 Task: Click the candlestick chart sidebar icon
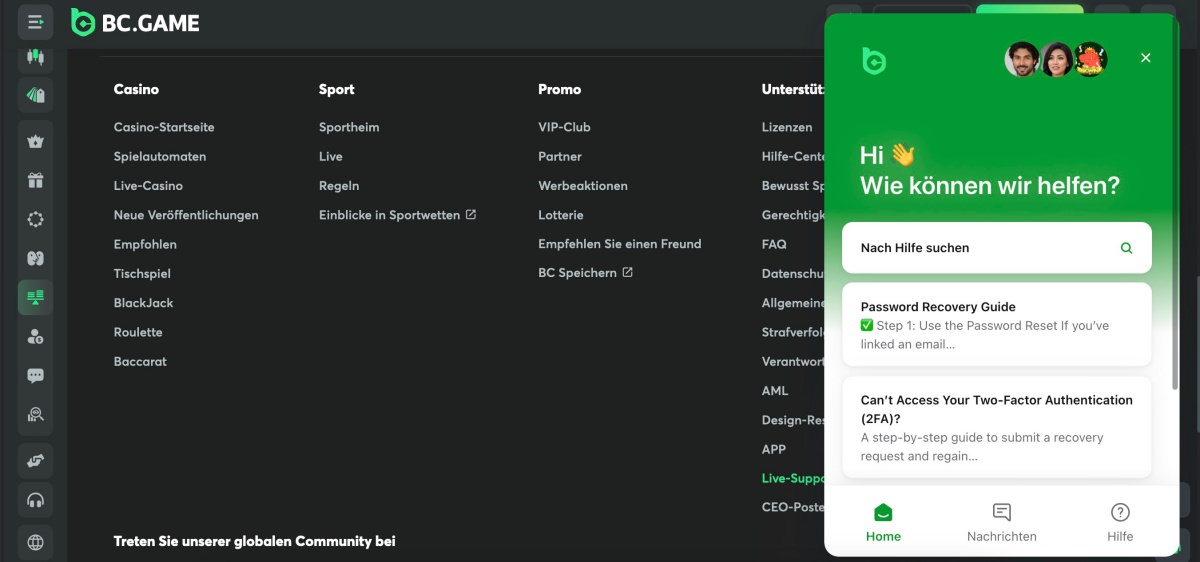[x=36, y=57]
